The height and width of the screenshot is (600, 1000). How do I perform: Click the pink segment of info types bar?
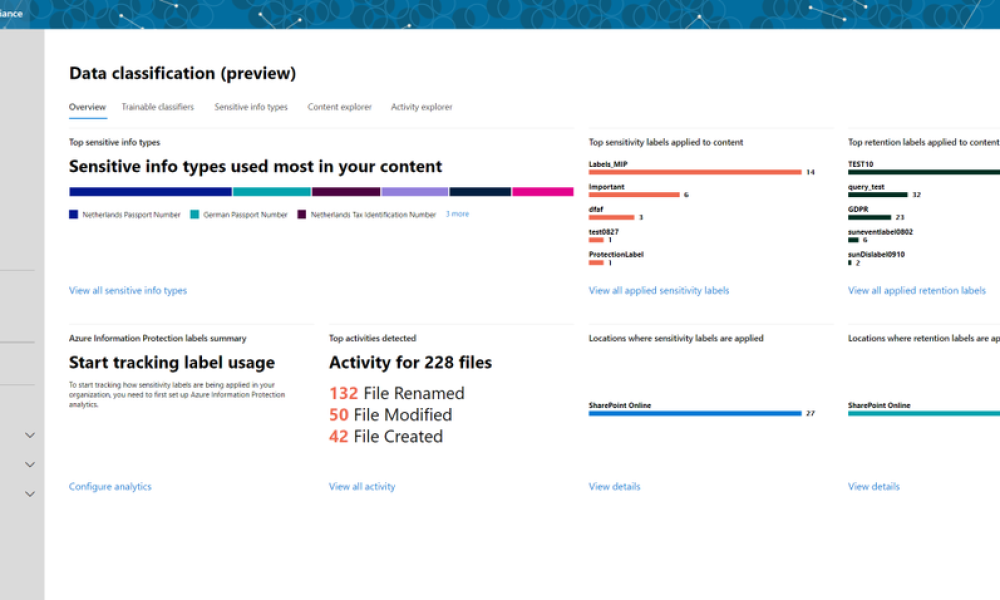click(x=543, y=191)
